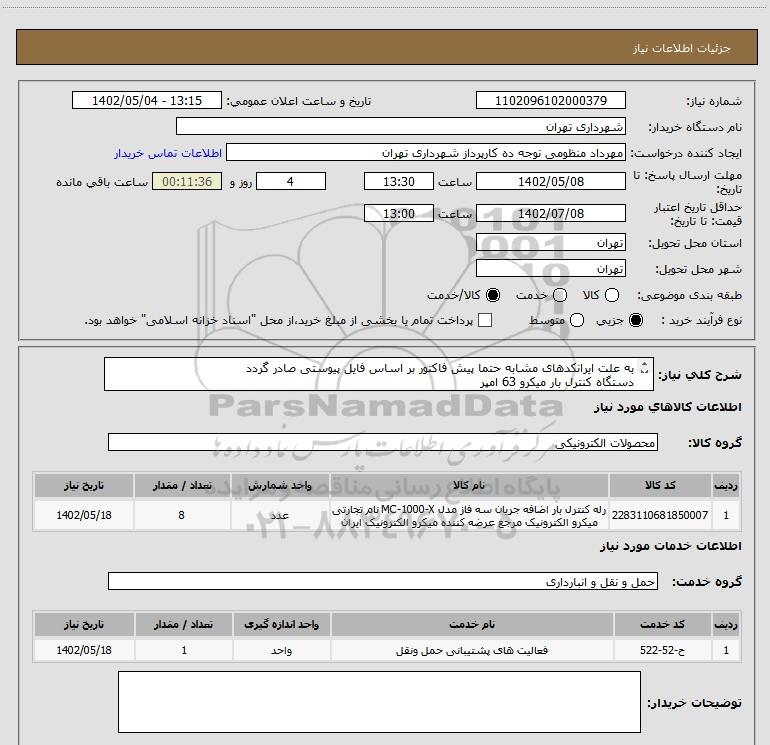Image resolution: width=770 pixels, height=745 pixels.
Task: Click the remaining days field showing 4
Action: [291, 181]
